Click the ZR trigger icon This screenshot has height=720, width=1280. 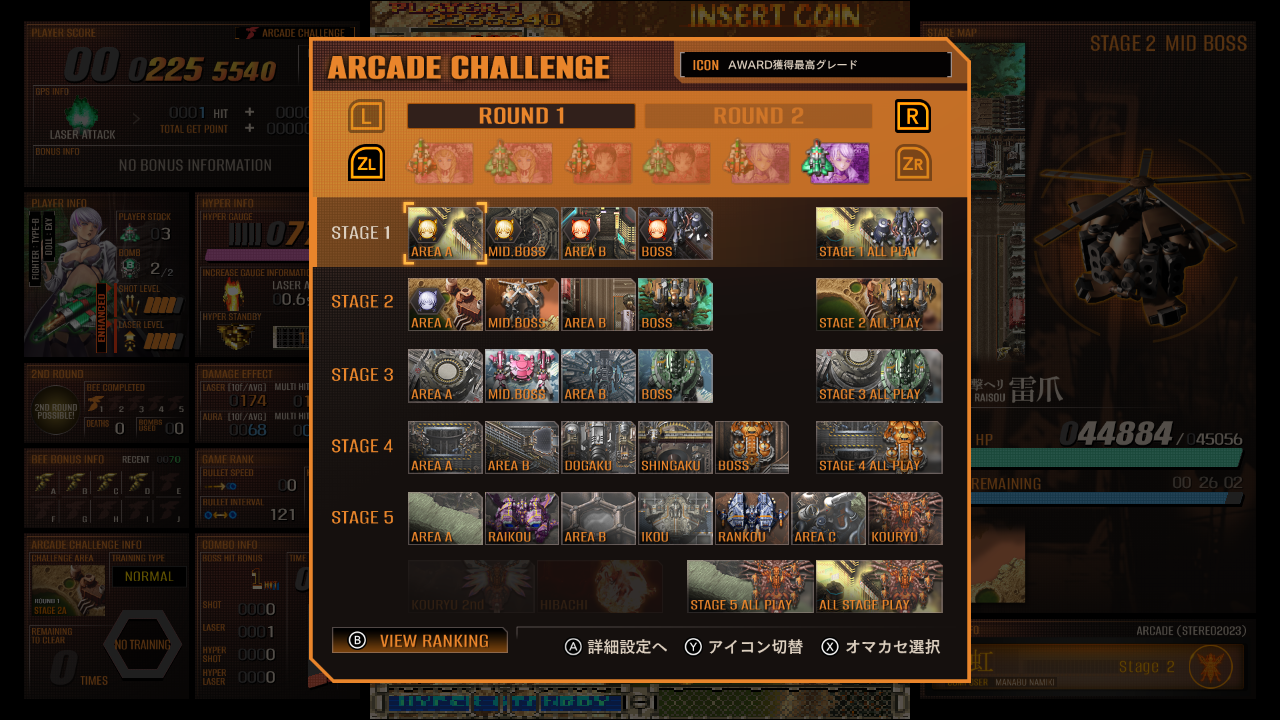(x=912, y=163)
